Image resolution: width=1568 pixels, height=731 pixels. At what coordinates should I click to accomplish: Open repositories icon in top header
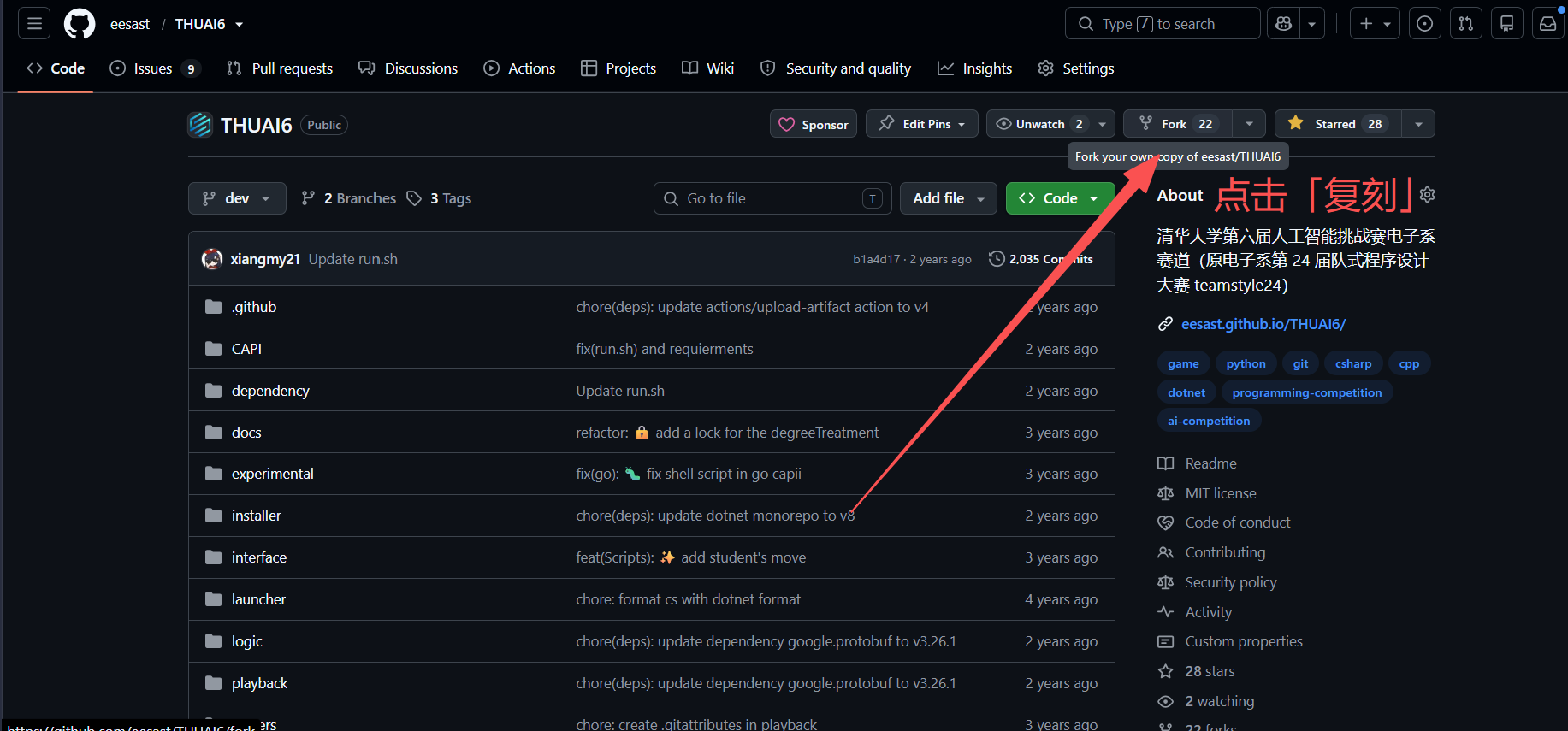point(1506,24)
